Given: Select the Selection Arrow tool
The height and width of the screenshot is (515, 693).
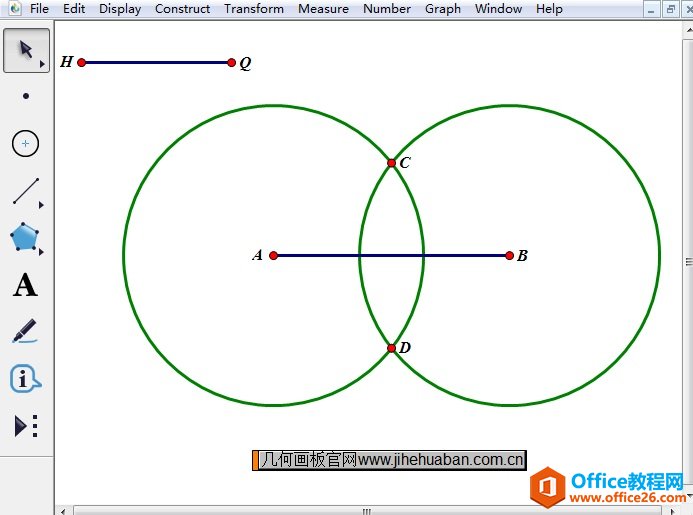Looking at the screenshot, I should [x=25, y=50].
